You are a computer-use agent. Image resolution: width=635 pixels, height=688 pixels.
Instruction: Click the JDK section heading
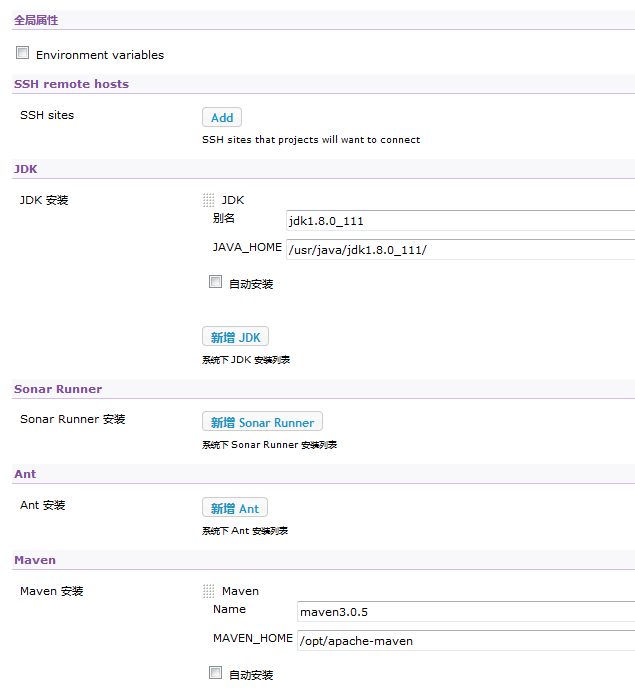(25, 169)
